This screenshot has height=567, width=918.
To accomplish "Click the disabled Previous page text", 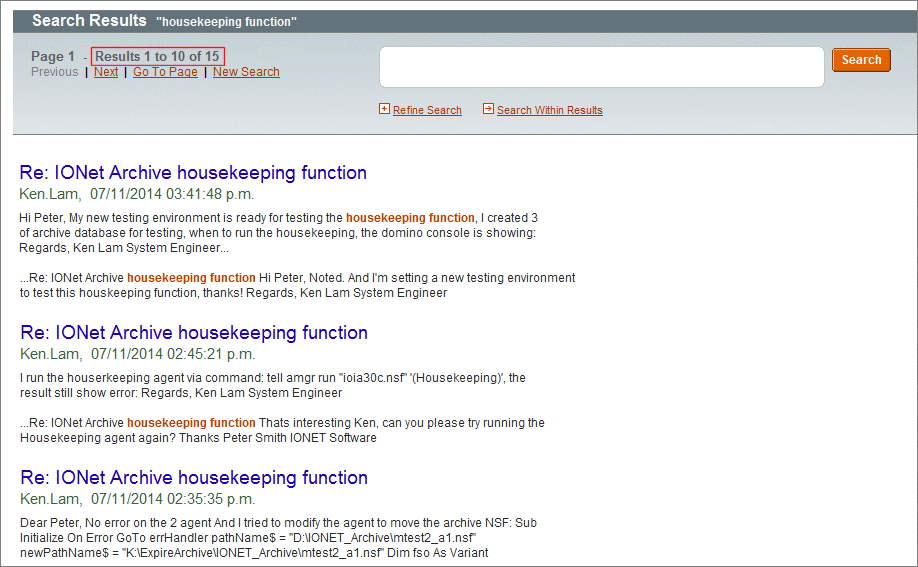I will pyautogui.click(x=54, y=72).
